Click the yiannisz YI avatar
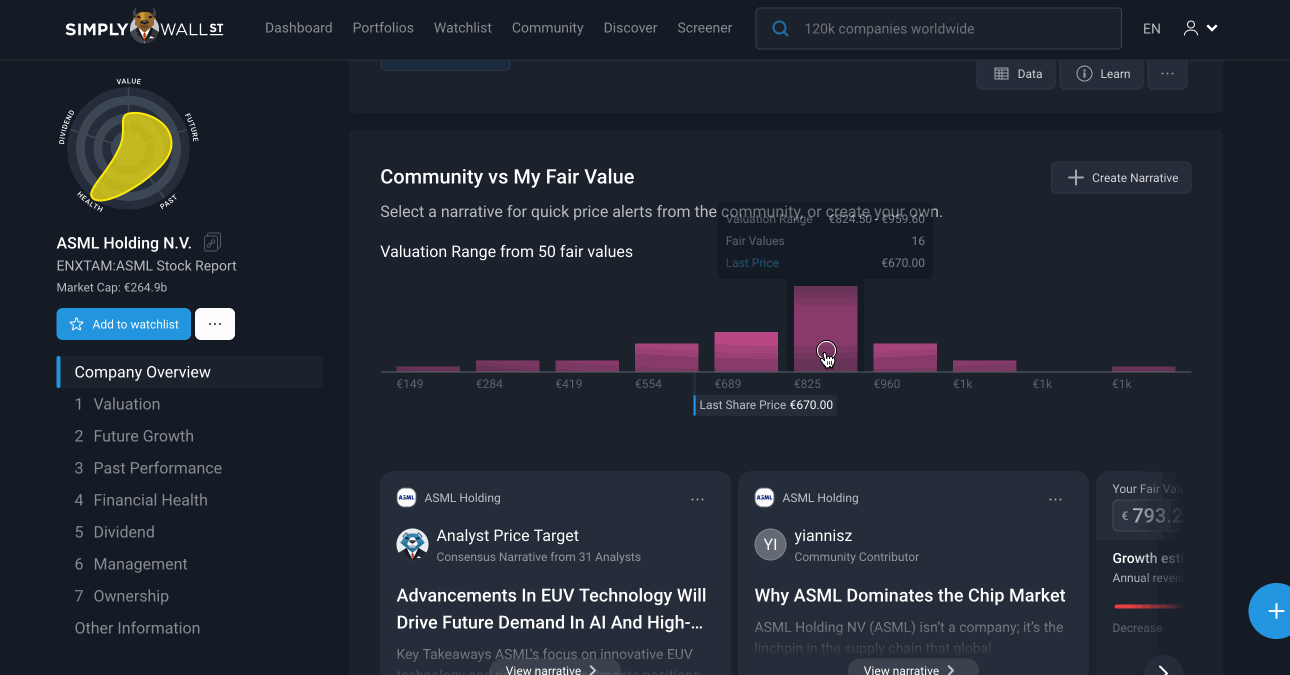Image resolution: width=1290 pixels, height=675 pixels. coord(770,545)
